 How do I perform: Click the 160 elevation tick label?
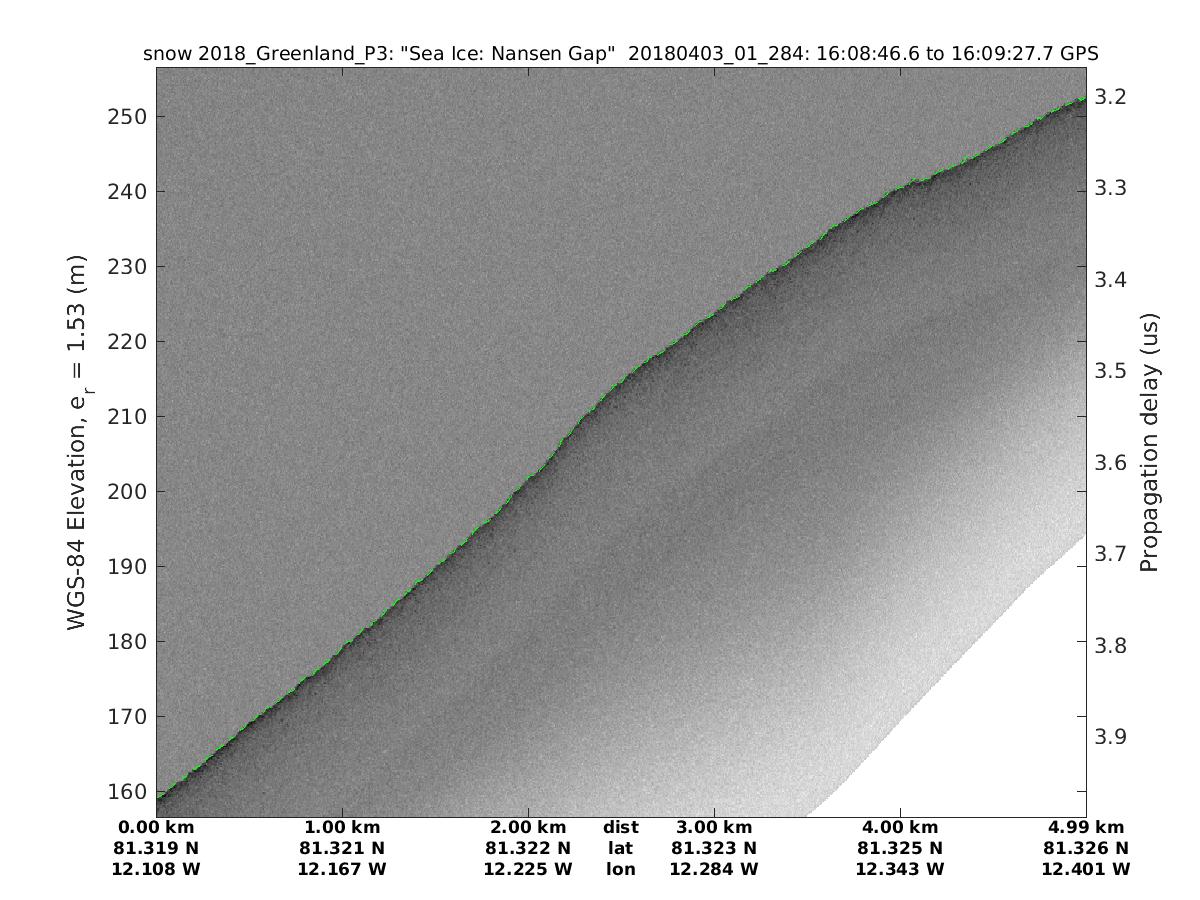point(126,792)
